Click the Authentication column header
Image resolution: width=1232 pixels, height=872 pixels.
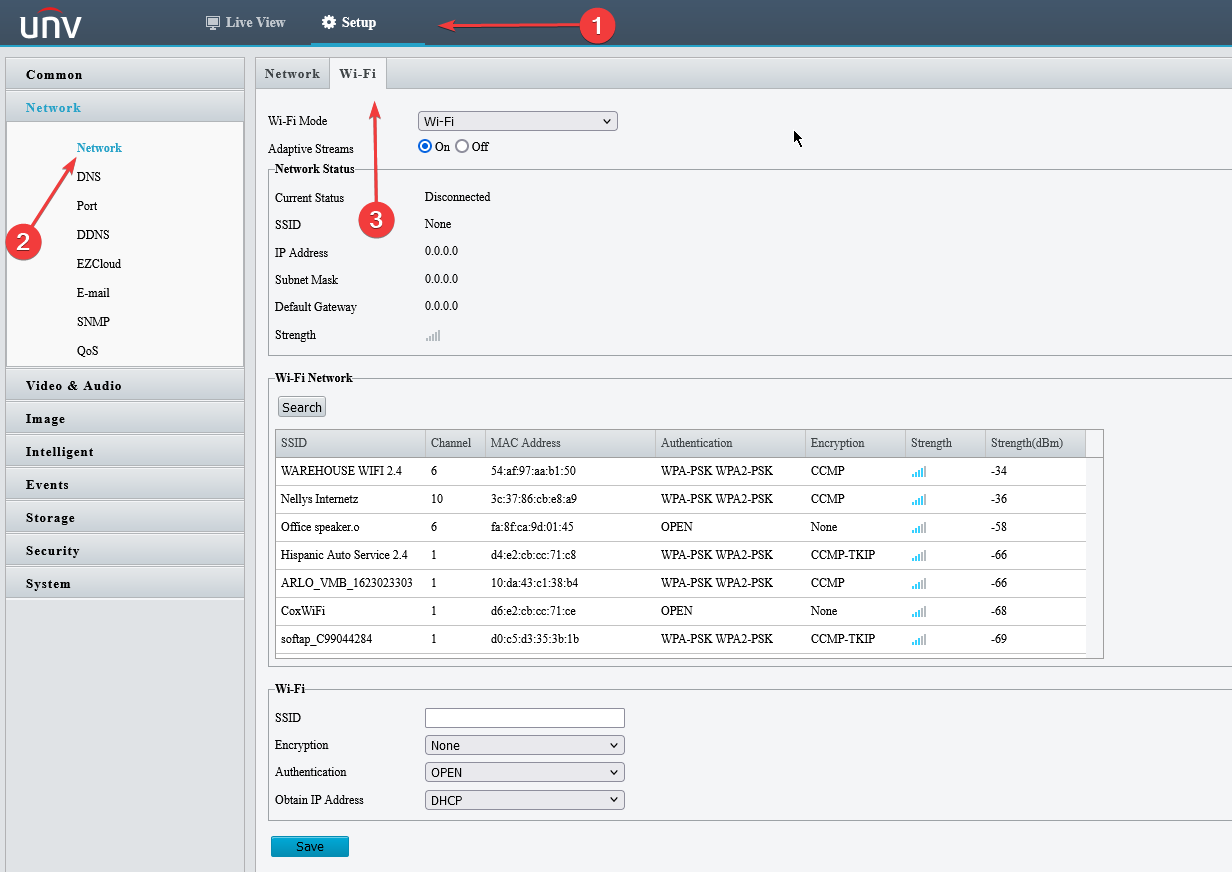pos(731,443)
